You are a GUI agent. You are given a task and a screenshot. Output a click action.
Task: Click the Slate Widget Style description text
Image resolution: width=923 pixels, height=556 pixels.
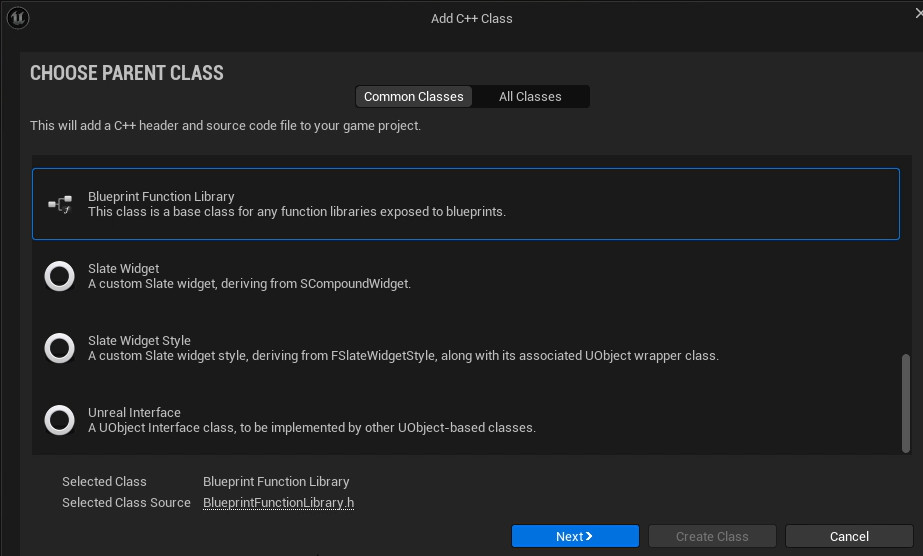tap(403, 355)
